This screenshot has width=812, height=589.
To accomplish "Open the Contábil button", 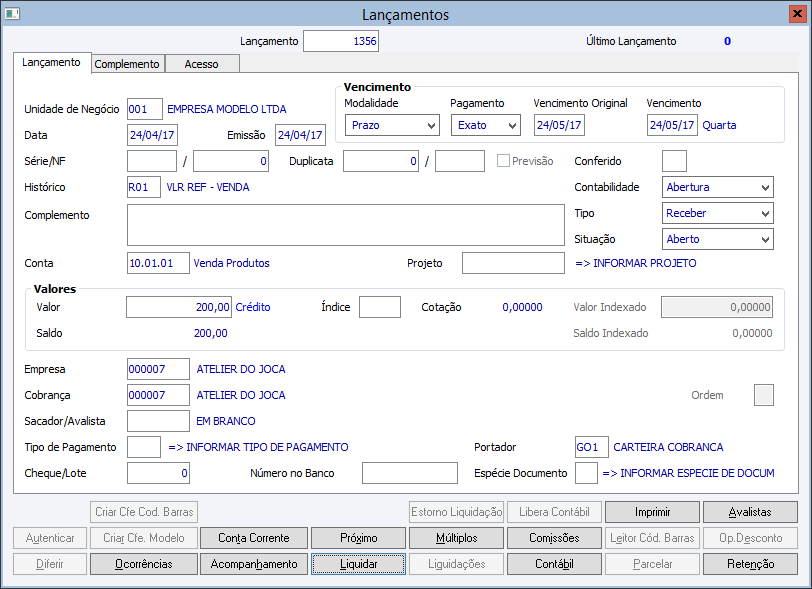I will [554, 564].
